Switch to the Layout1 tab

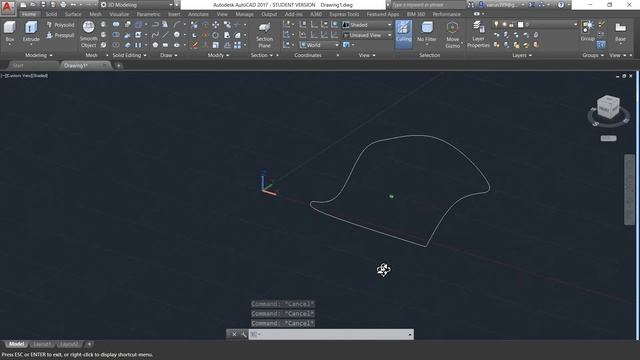pyautogui.click(x=42, y=344)
